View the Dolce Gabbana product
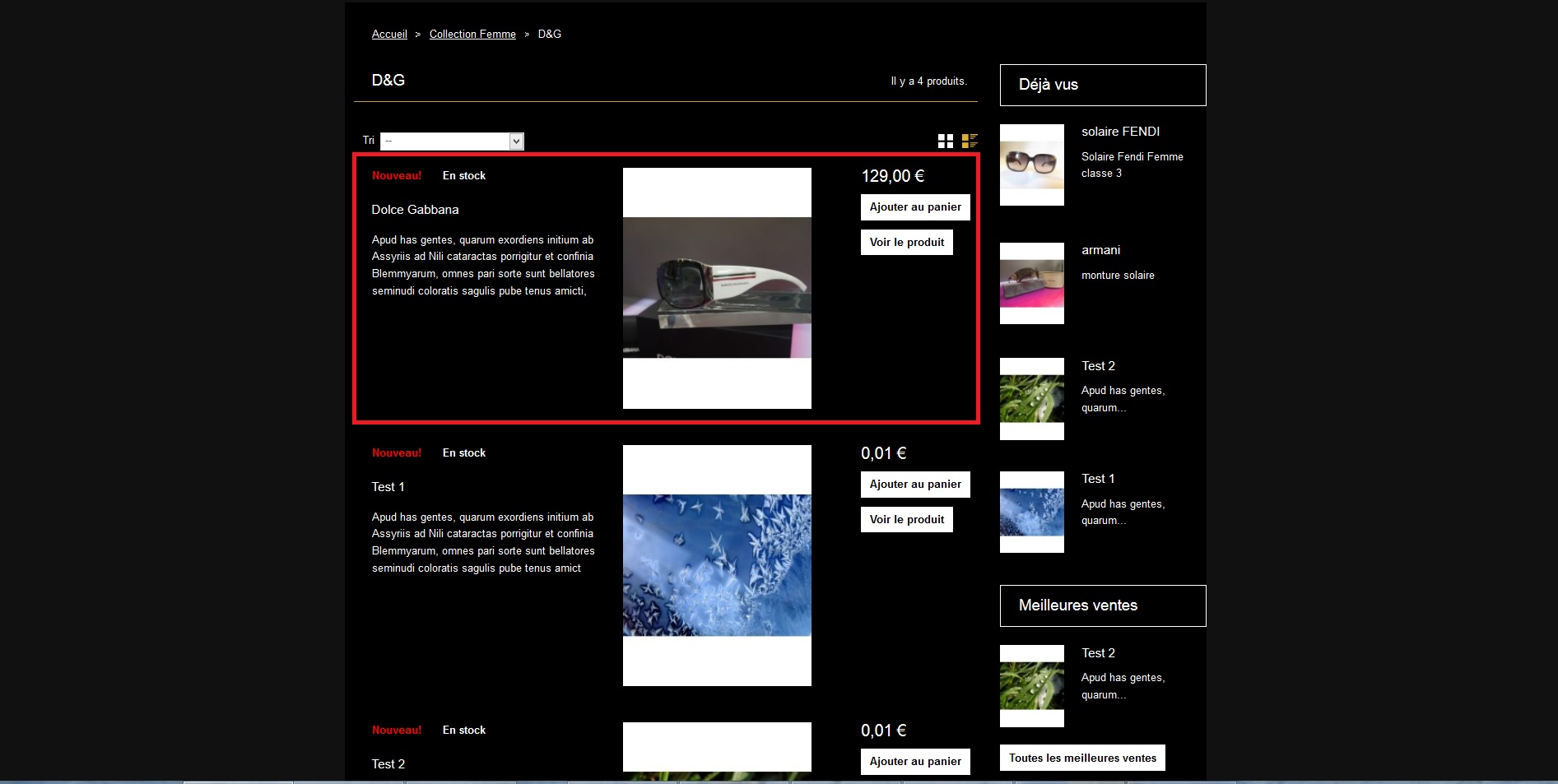The width and height of the screenshot is (1558, 784). 907,243
